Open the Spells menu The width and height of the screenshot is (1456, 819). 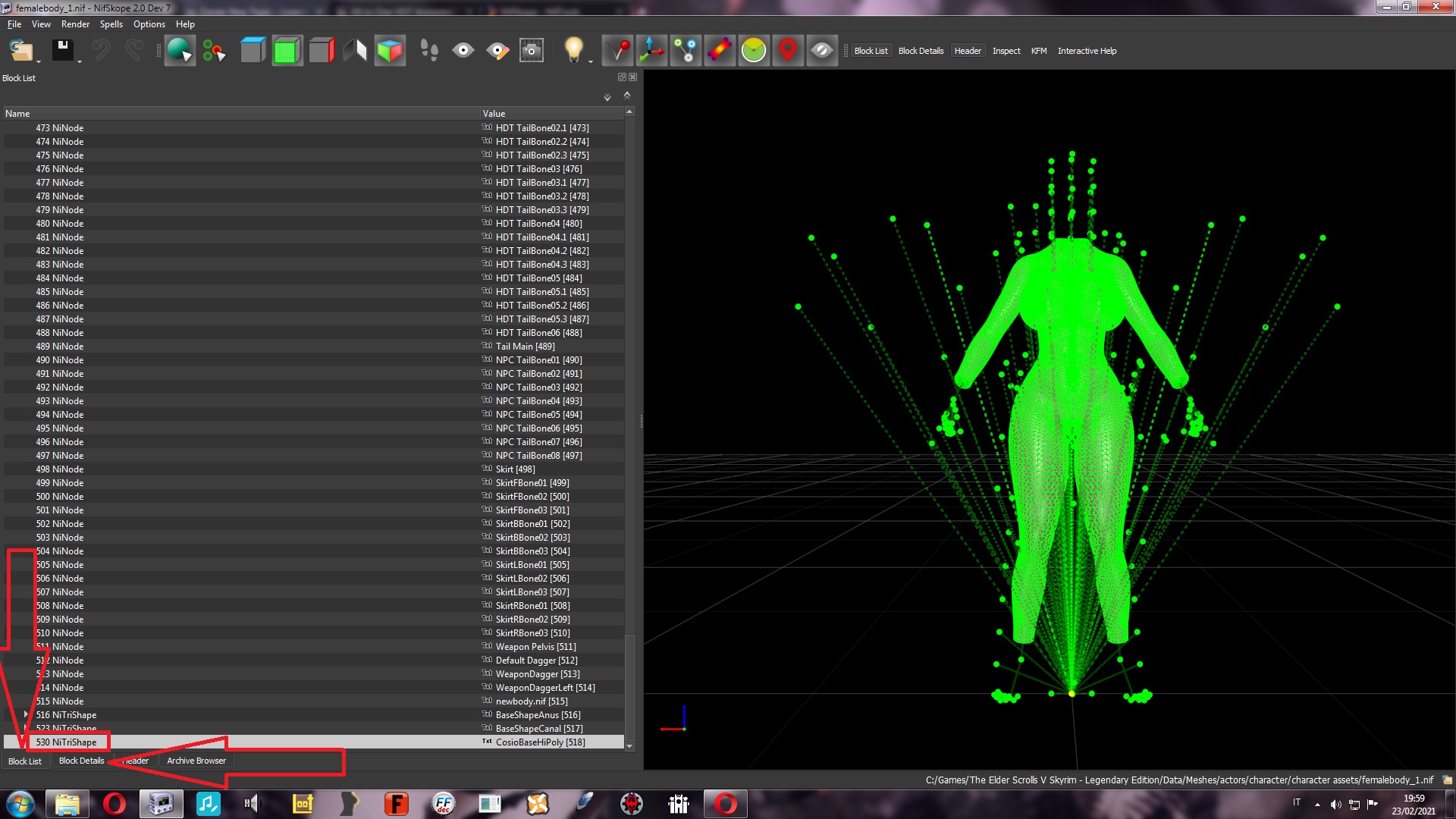pos(111,24)
